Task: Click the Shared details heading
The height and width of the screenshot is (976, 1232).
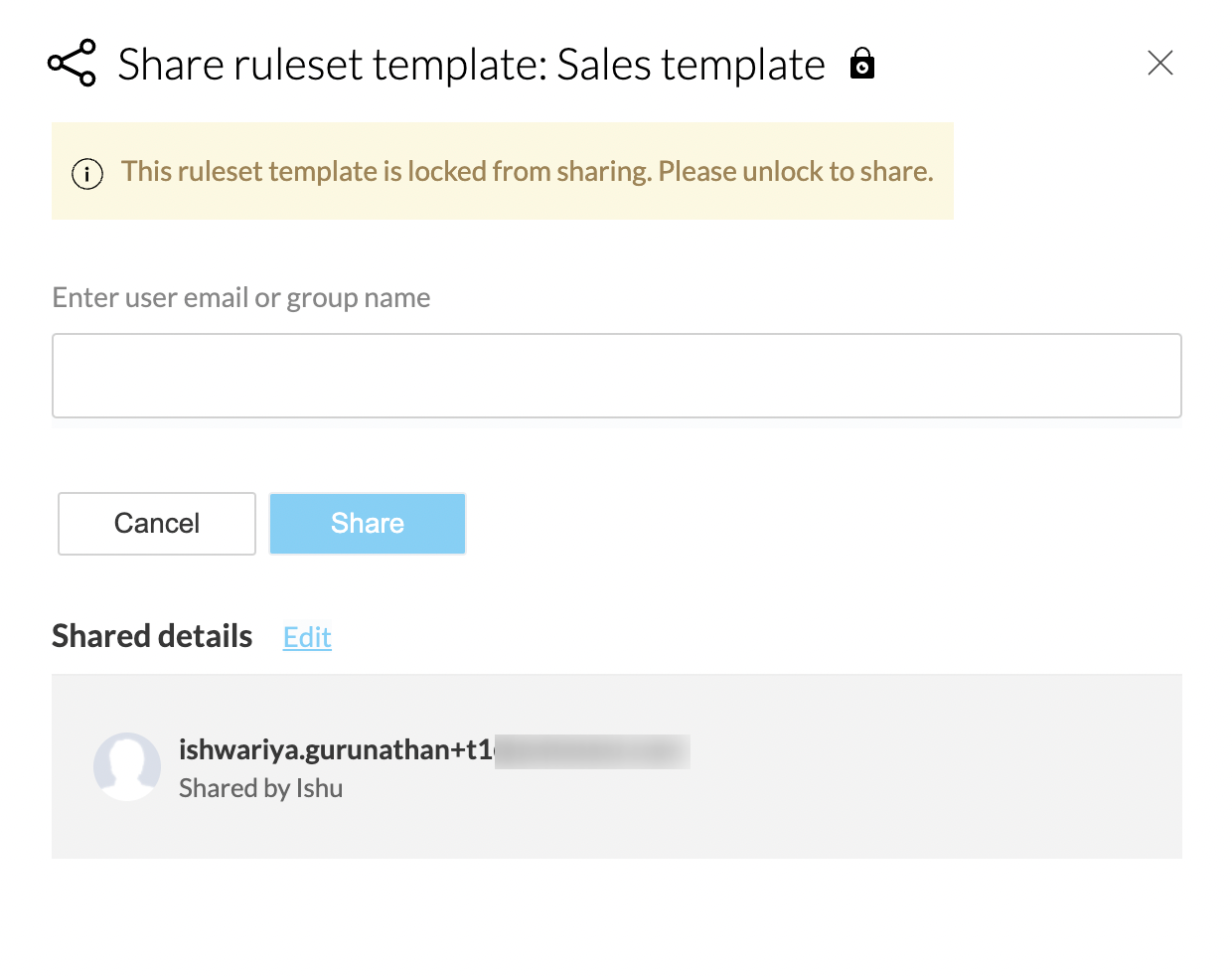Action: (152, 636)
